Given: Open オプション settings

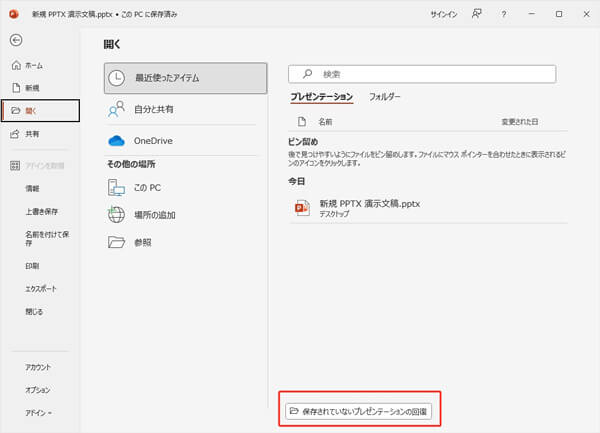Looking at the screenshot, I should pyautogui.click(x=38, y=390).
